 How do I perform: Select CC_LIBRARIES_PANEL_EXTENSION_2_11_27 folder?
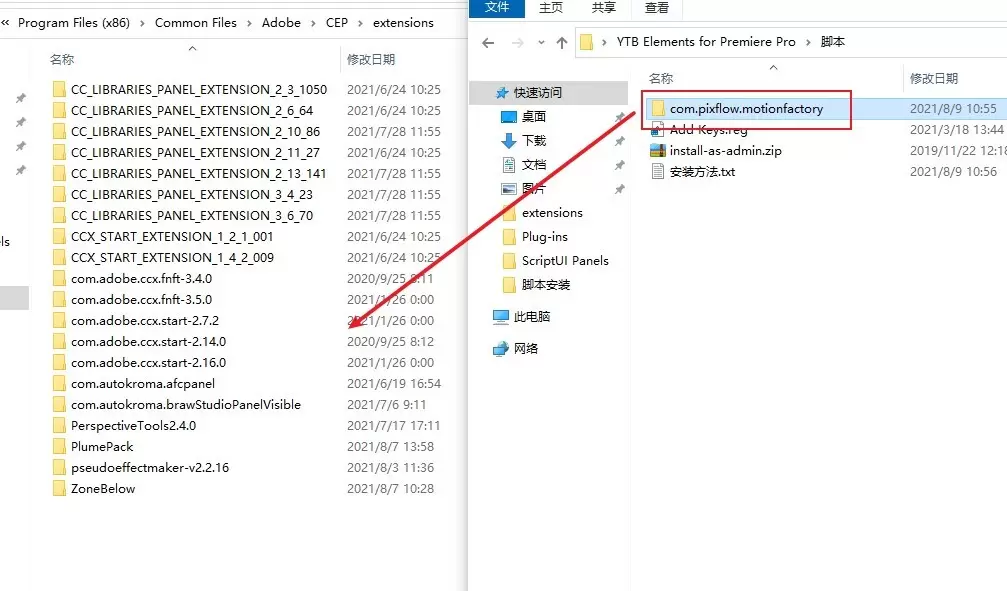[186, 153]
